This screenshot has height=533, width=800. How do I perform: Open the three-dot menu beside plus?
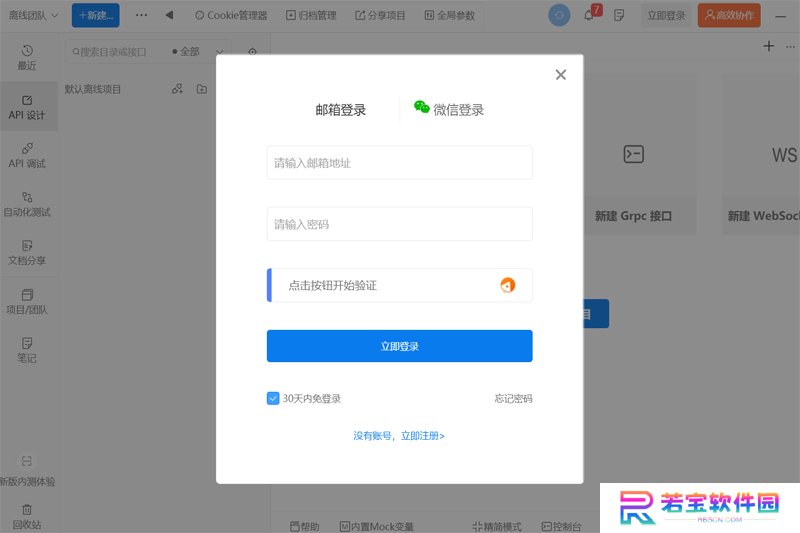[x=790, y=46]
